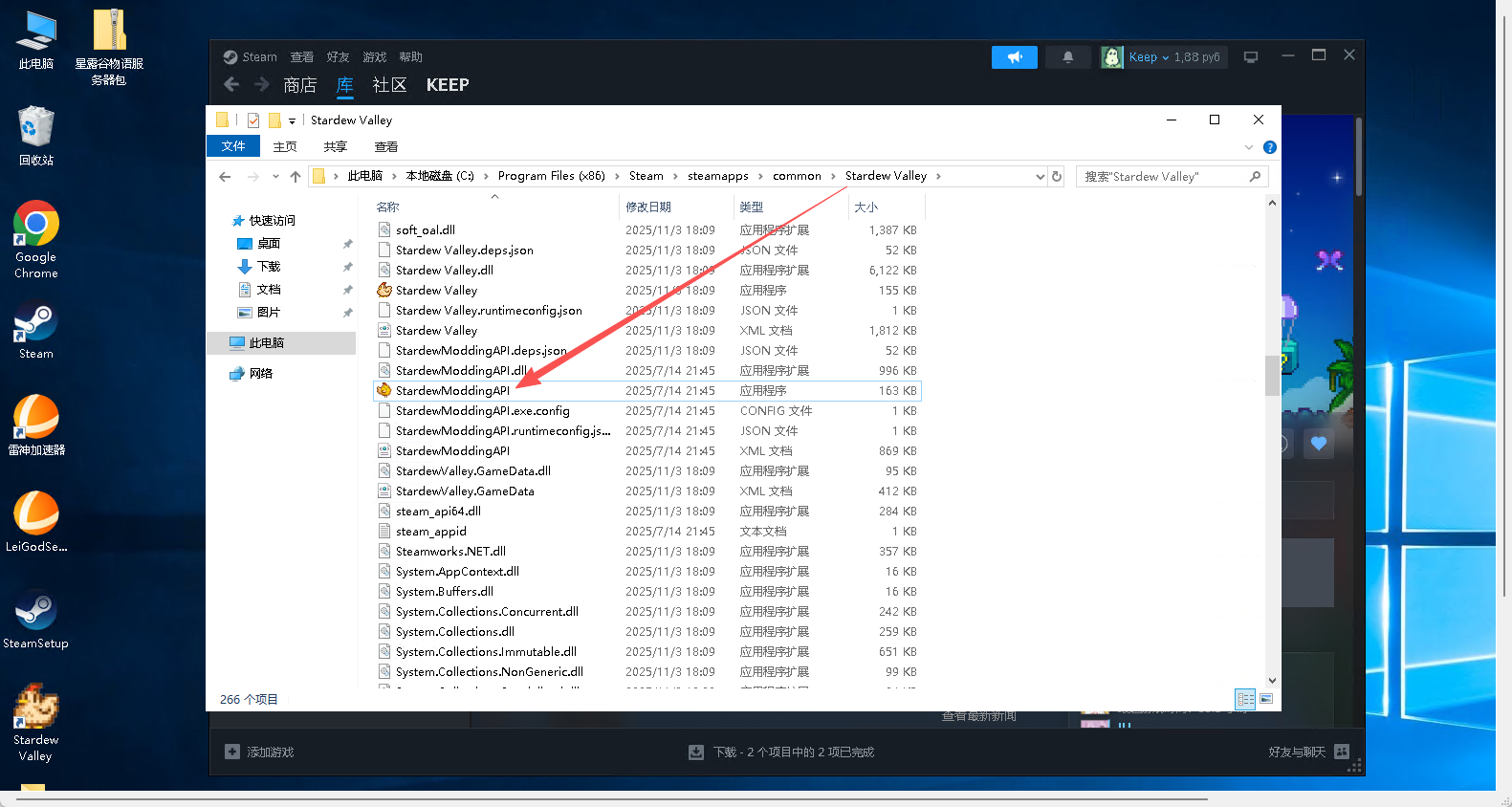Switch to the large thumbnails view toggle
The width and height of the screenshot is (1512, 807).
coord(1266,699)
